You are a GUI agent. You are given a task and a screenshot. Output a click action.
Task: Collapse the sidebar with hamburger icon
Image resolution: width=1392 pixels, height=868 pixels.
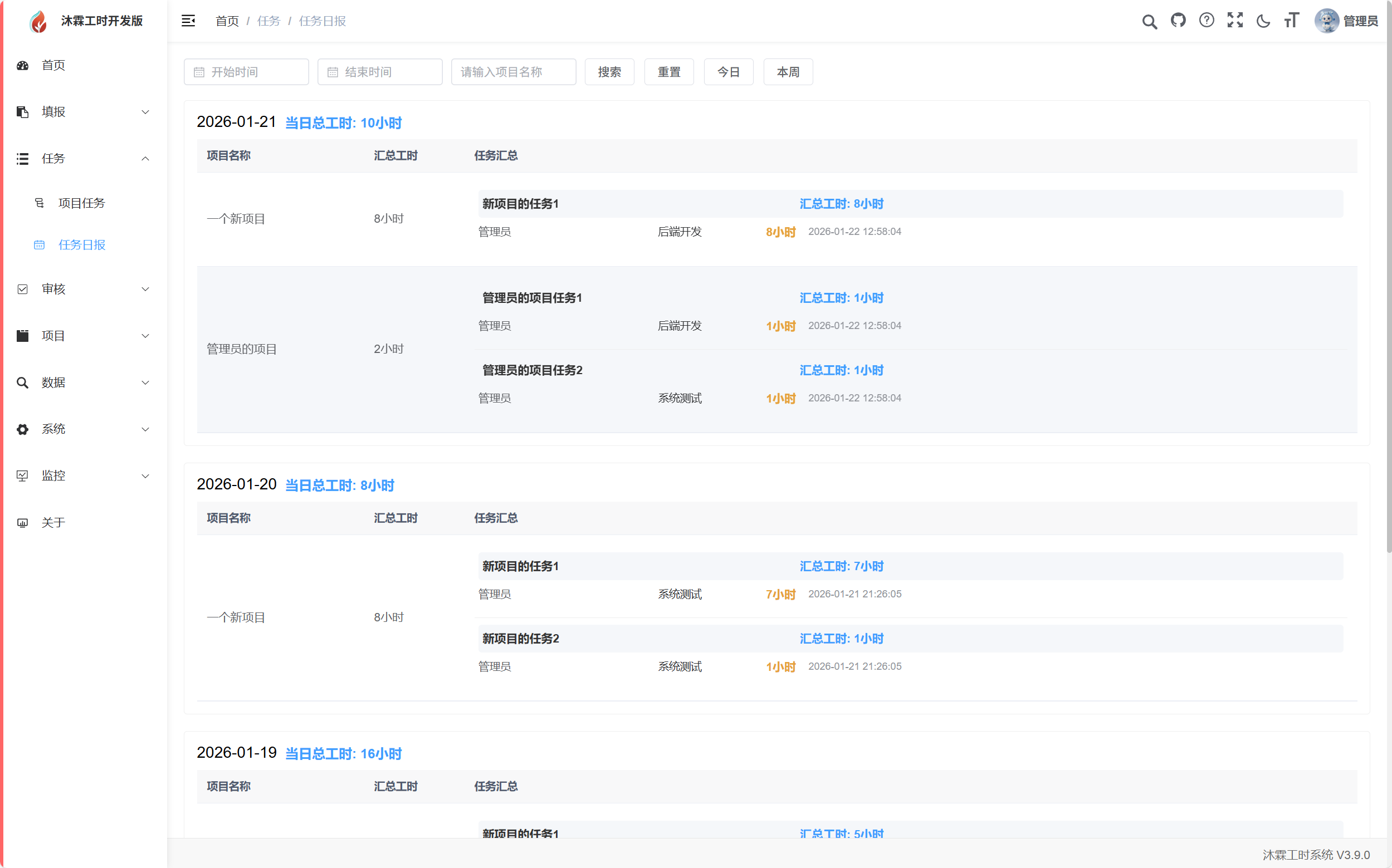point(188,21)
